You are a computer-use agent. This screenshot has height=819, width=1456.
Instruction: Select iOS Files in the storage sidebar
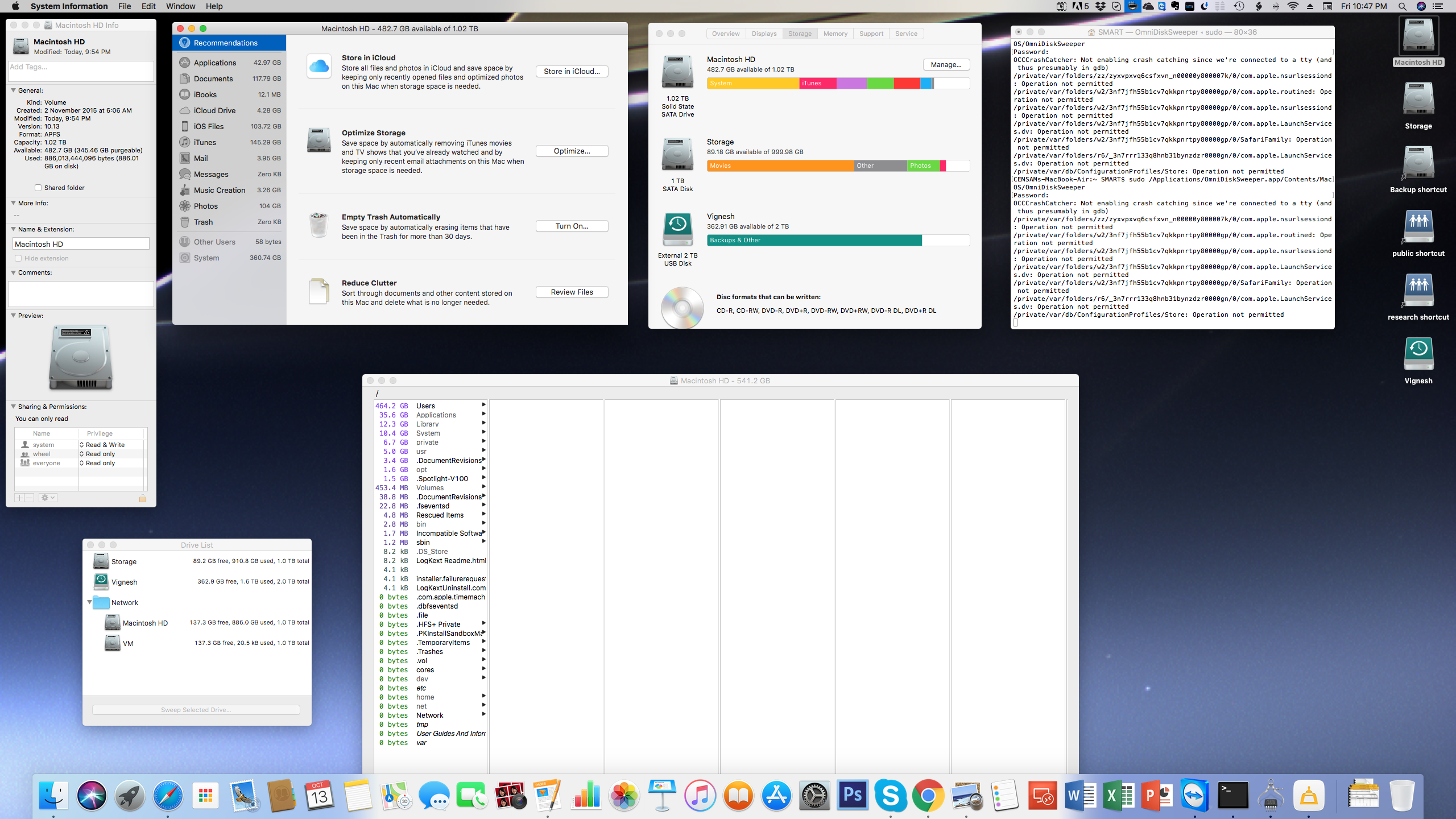(x=230, y=126)
